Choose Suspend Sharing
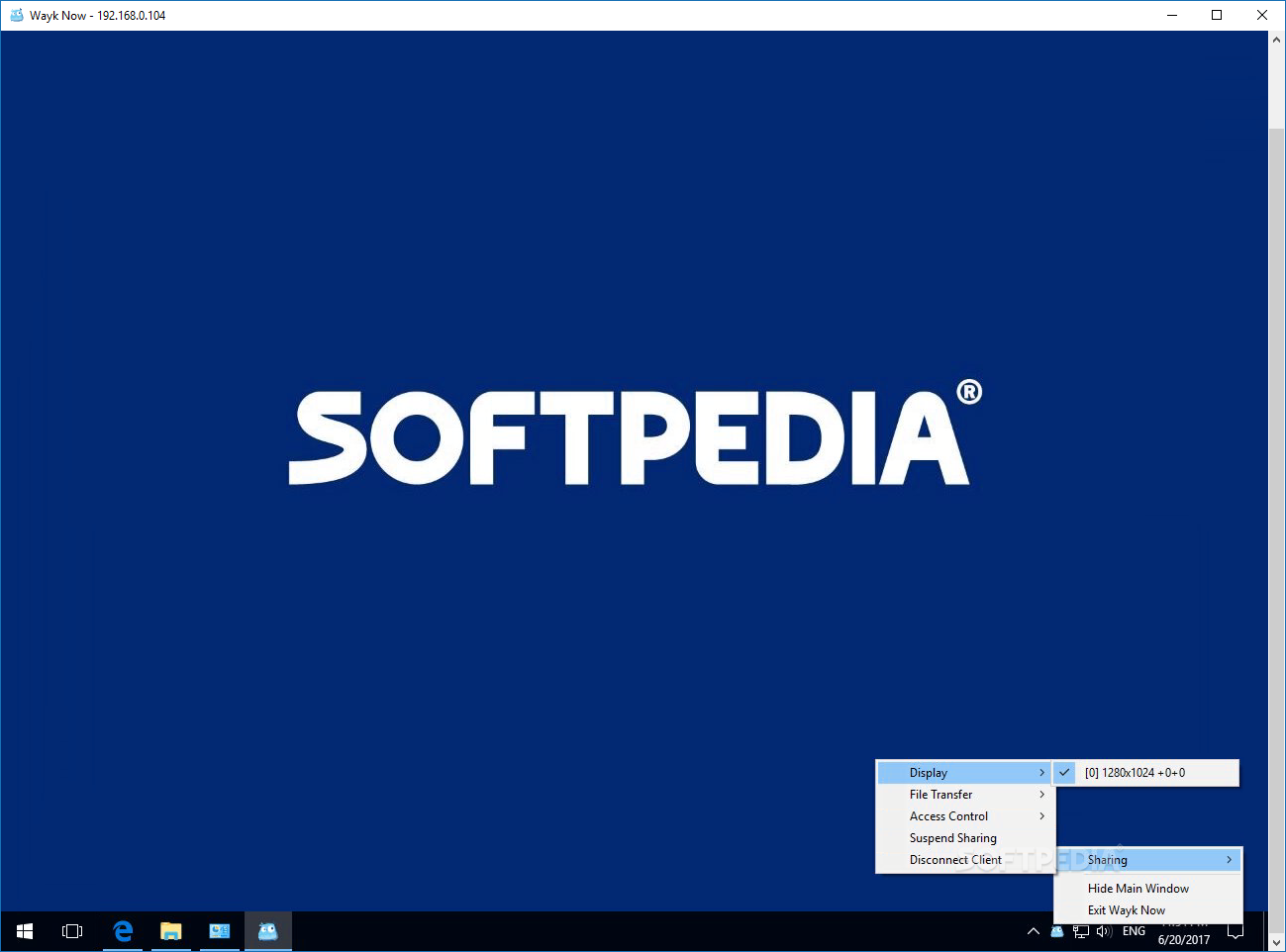The height and width of the screenshot is (952, 1286). point(966,838)
